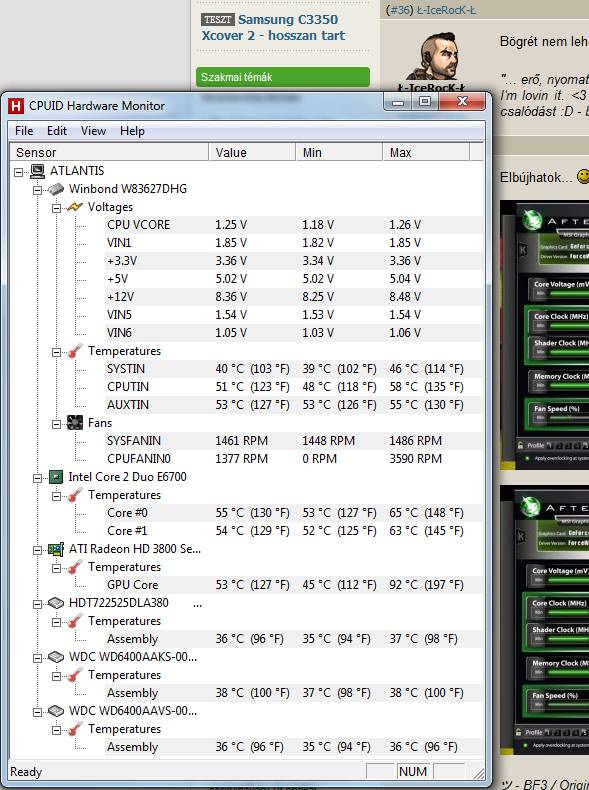Collapse Temperatures under Intel Core 2 Duo
This screenshot has height=790, width=589.
pos(56,496)
